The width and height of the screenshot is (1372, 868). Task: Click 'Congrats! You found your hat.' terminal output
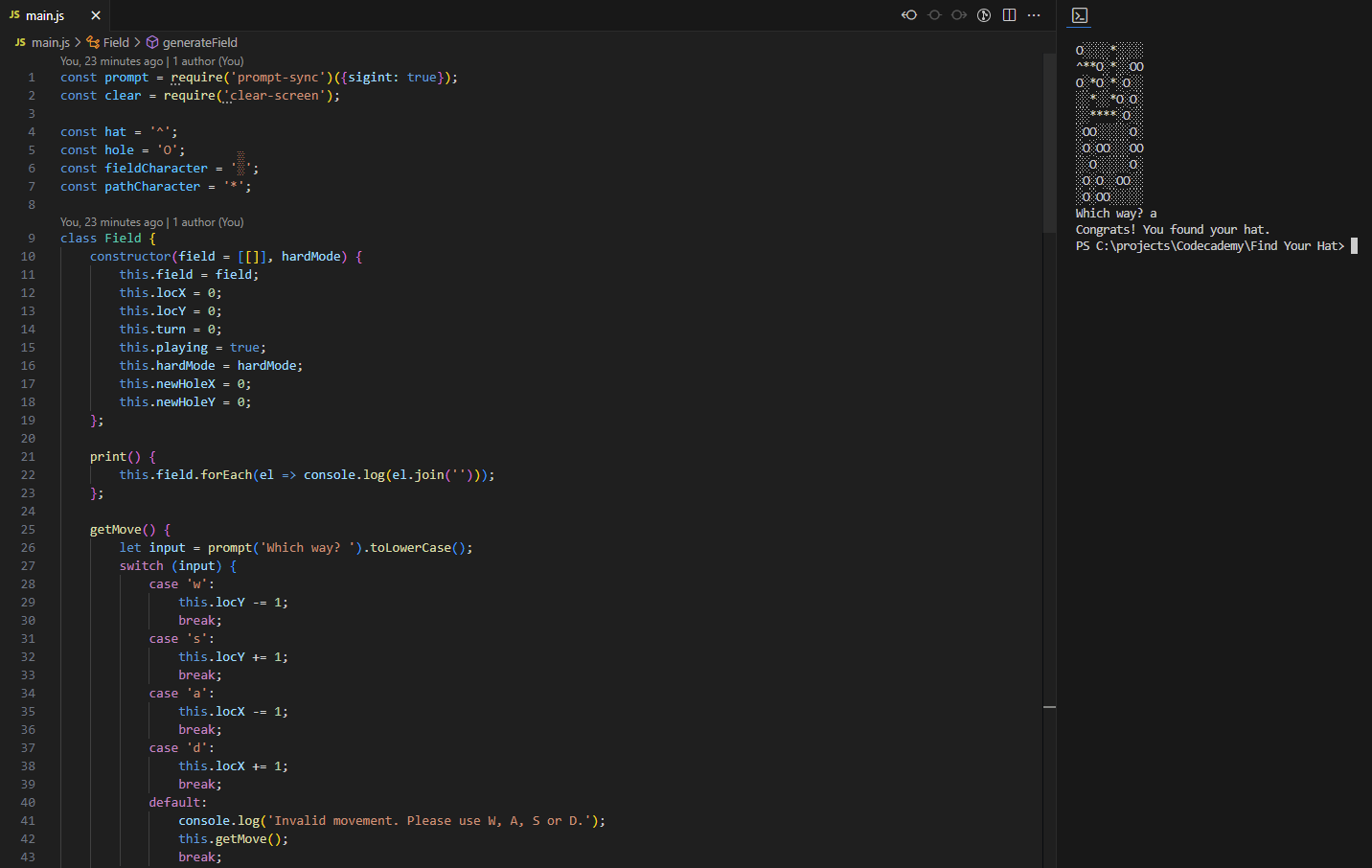(x=1173, y=230)
